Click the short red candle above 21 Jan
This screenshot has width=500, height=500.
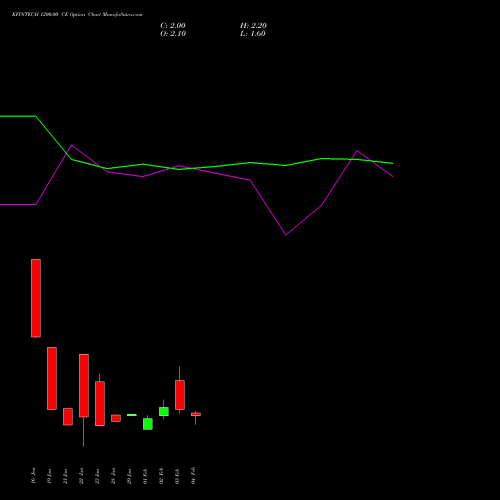[68, 417]
